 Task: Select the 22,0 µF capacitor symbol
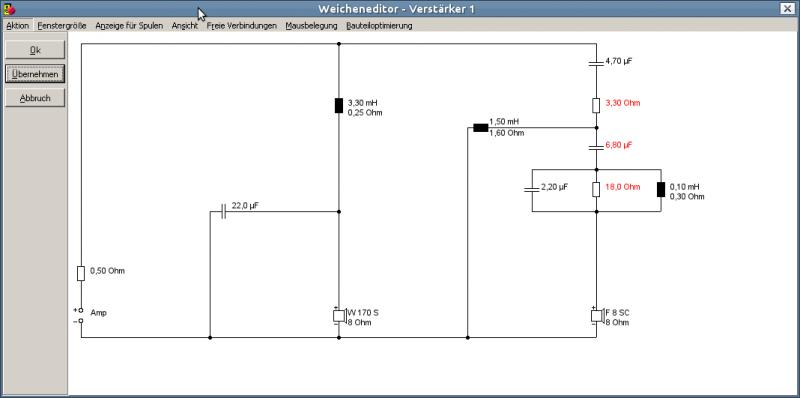click(x=223, y=211)
